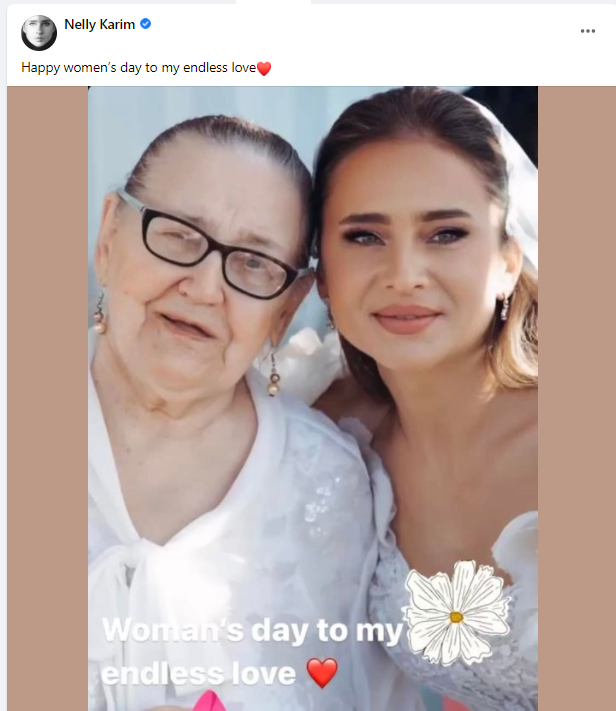Click the daisy flower sticker on the photo
Image resolution: width=616 pixels, height=711 pixels.
[456, 612]
